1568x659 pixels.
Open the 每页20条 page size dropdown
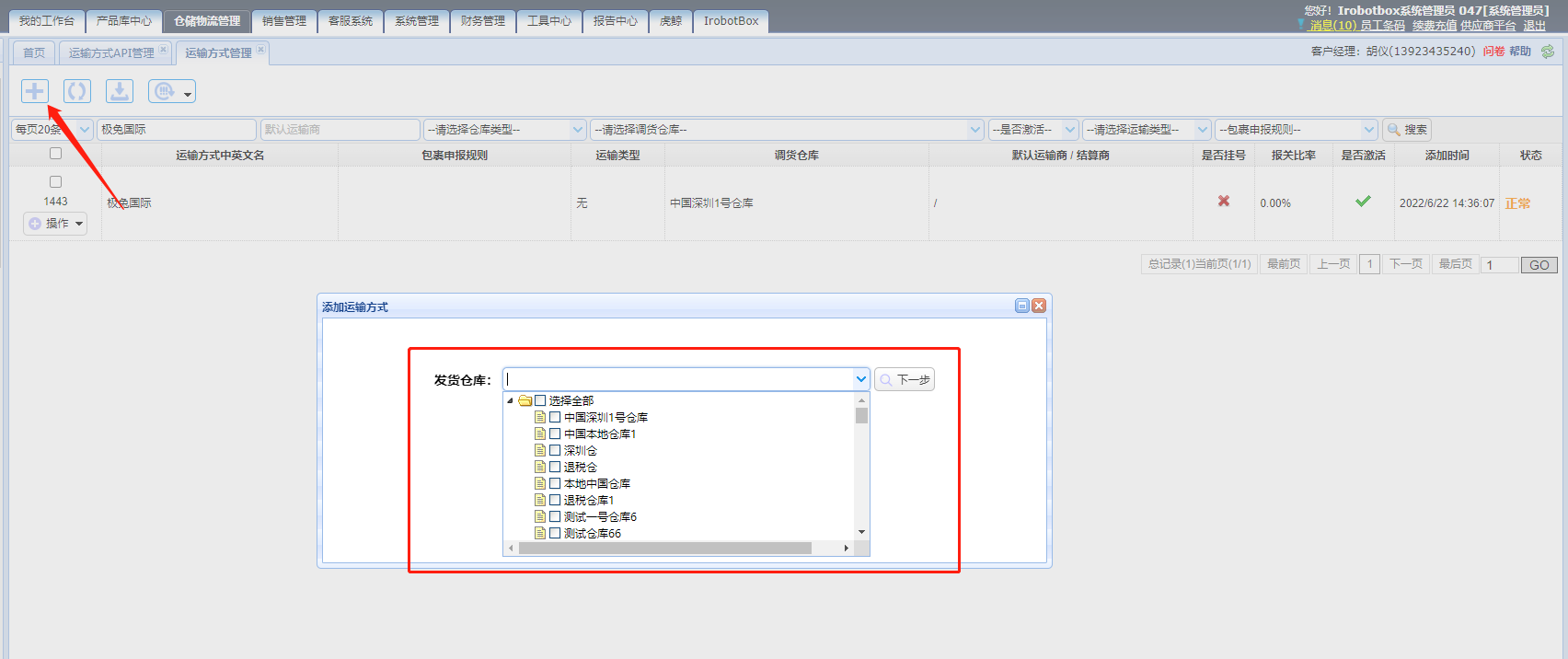52,130
